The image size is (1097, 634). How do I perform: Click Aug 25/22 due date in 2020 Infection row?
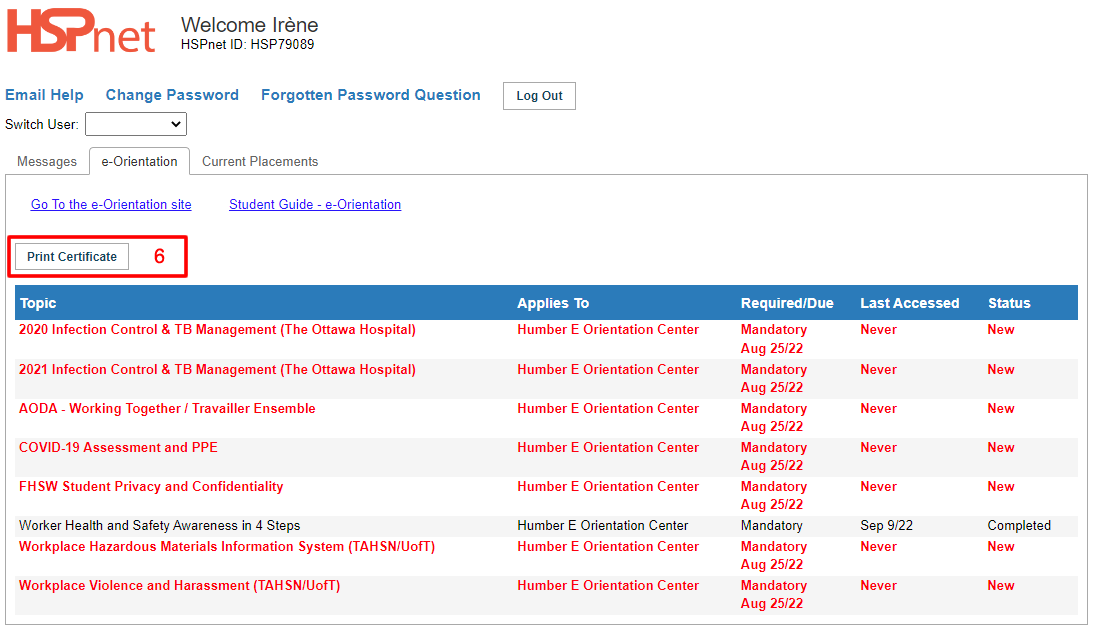tap(772, 348)
